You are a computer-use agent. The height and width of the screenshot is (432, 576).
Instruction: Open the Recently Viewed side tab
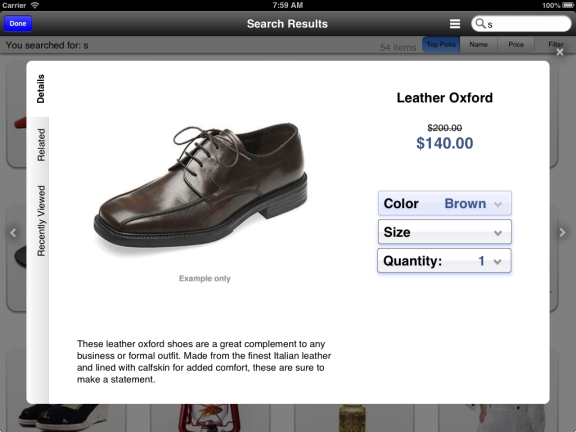41,221
